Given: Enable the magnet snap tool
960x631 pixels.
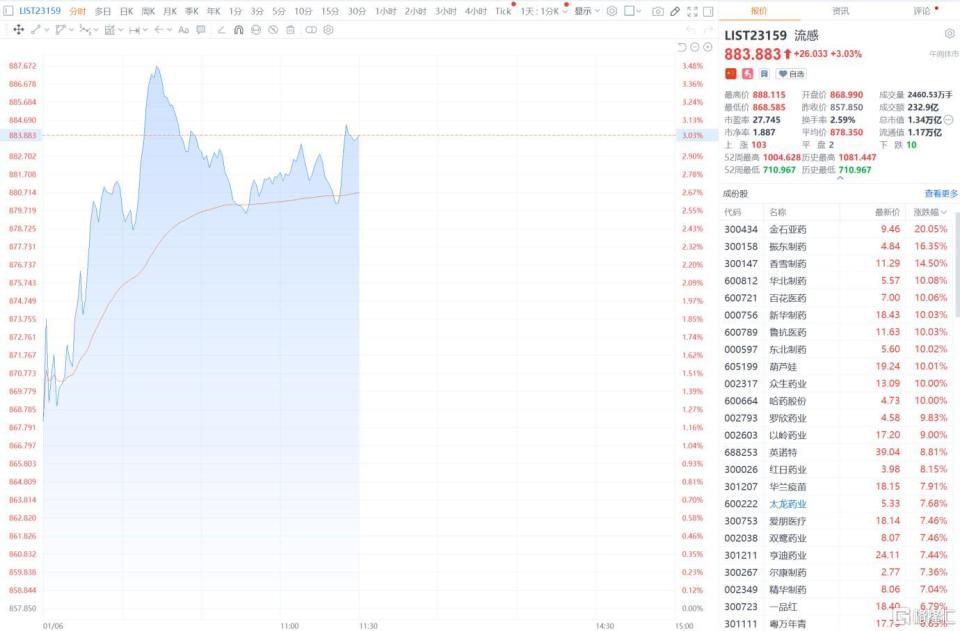Looking at the screenshot, I should click(x=239, y=29).
